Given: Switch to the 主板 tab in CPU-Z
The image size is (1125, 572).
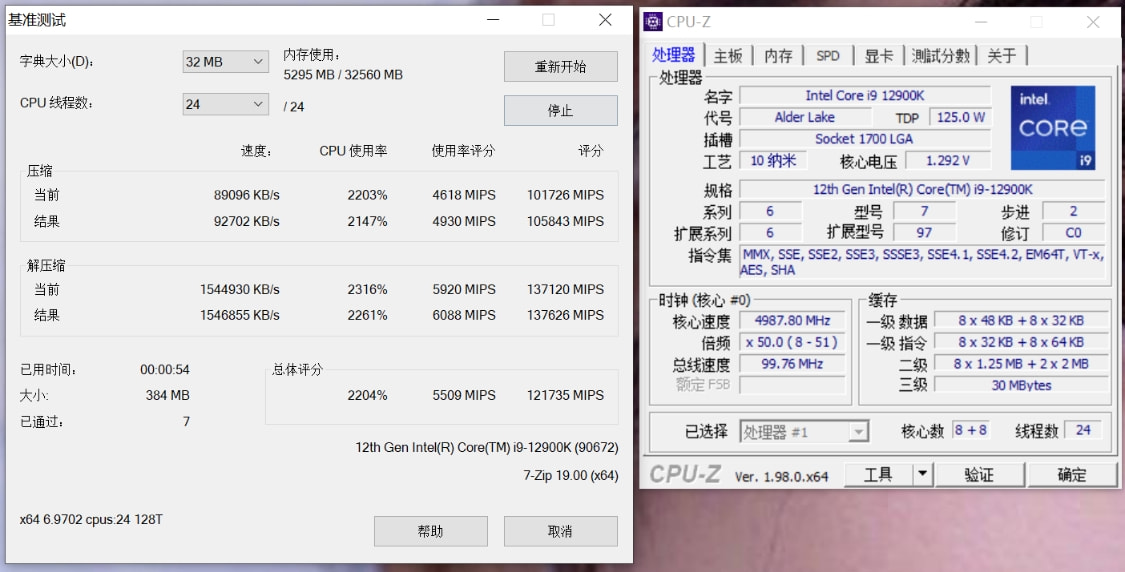Looking at the screenshot, I should [728, 55].
